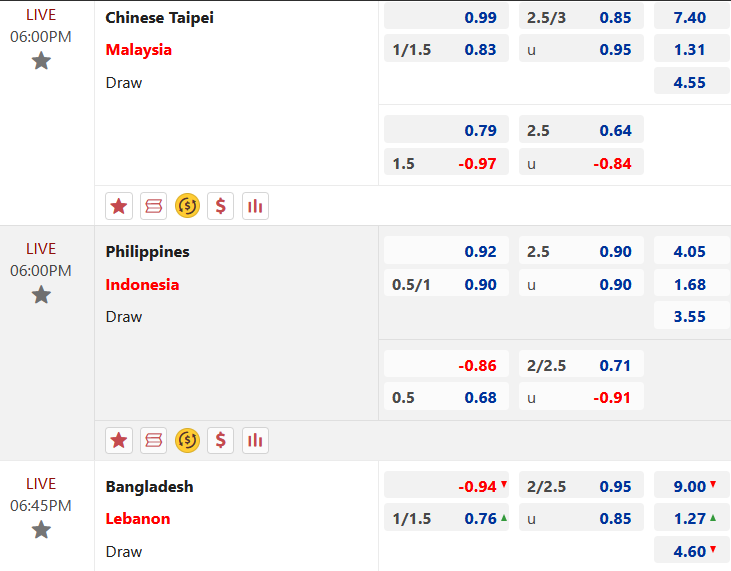This screenshot has width=731, height=571.
Task: Click gold coin icon under Philippines match
Action: point(187,440)
